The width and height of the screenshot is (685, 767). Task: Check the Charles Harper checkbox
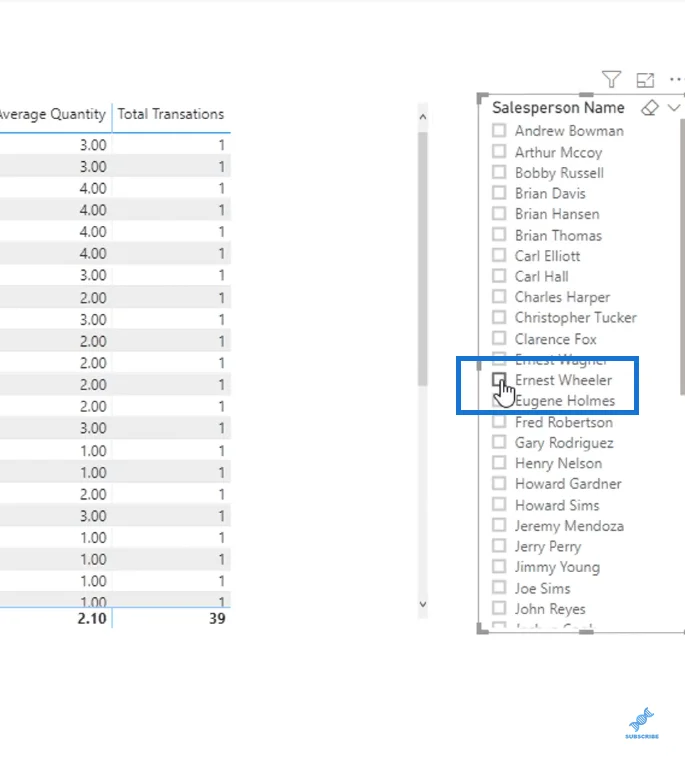click(499, 296)
